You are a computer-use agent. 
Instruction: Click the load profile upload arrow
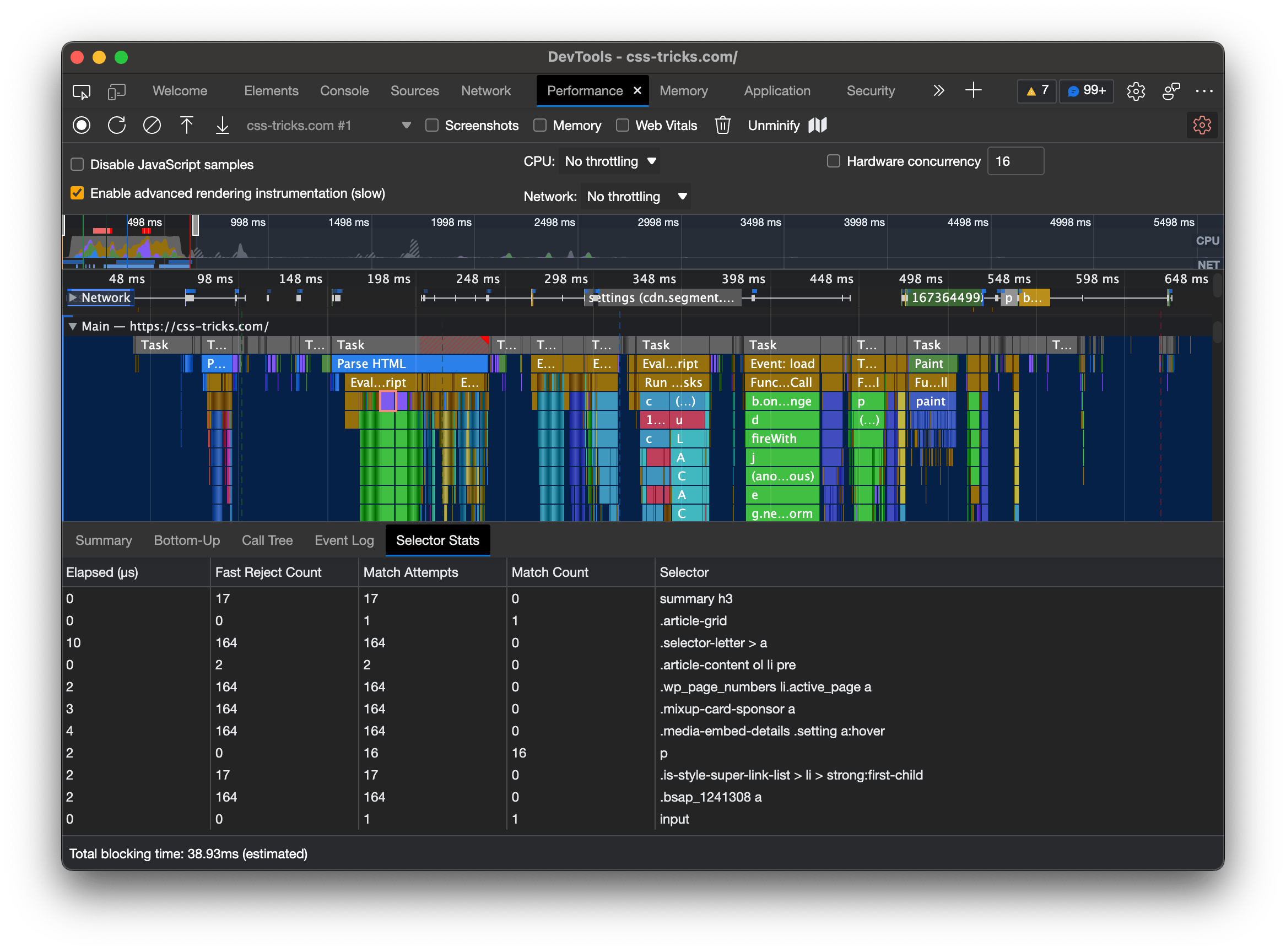[x=187, y=125]
